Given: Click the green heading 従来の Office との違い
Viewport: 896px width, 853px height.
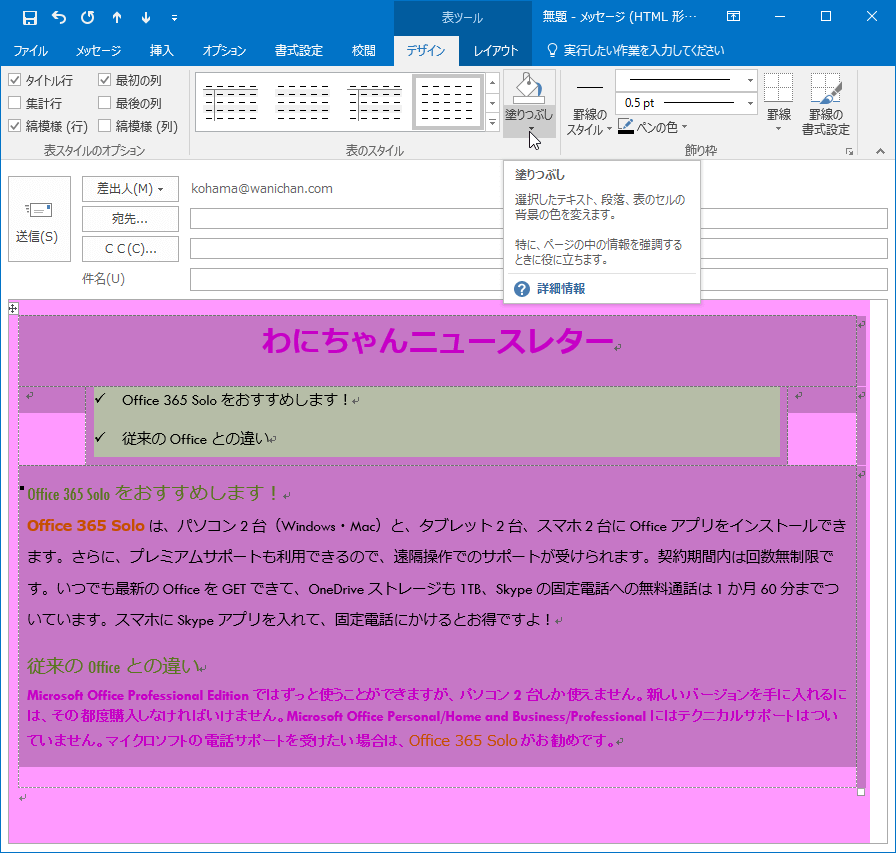Looking at the screenshot, I should [113, 666].
